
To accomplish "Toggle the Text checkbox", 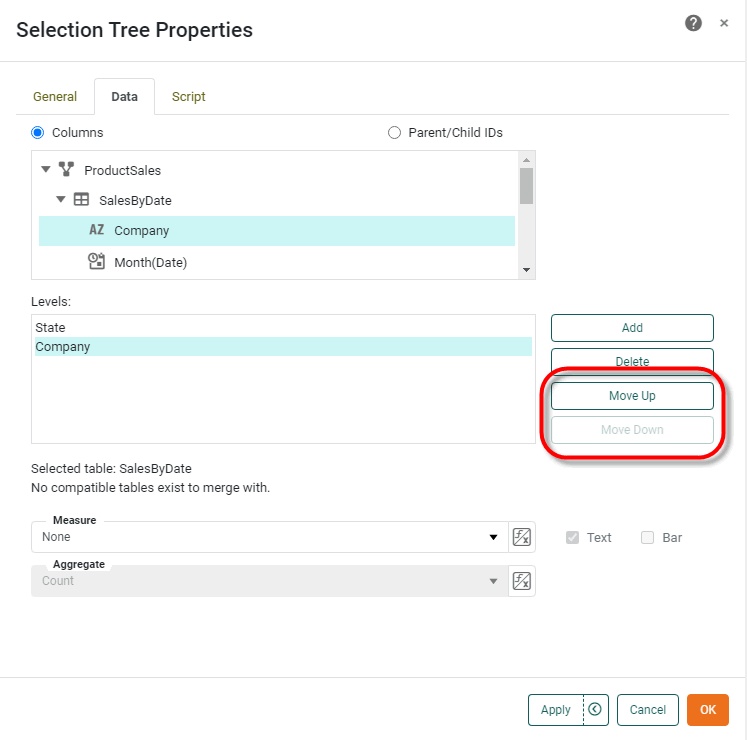I will (x=573, y=537).
